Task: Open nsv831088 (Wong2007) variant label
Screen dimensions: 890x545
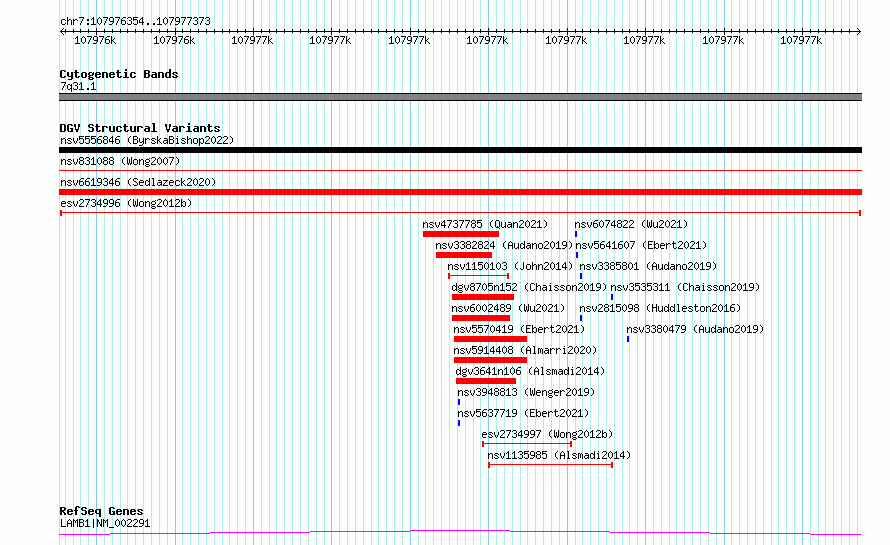Action: pyautogui.click(x=120, y=161)
